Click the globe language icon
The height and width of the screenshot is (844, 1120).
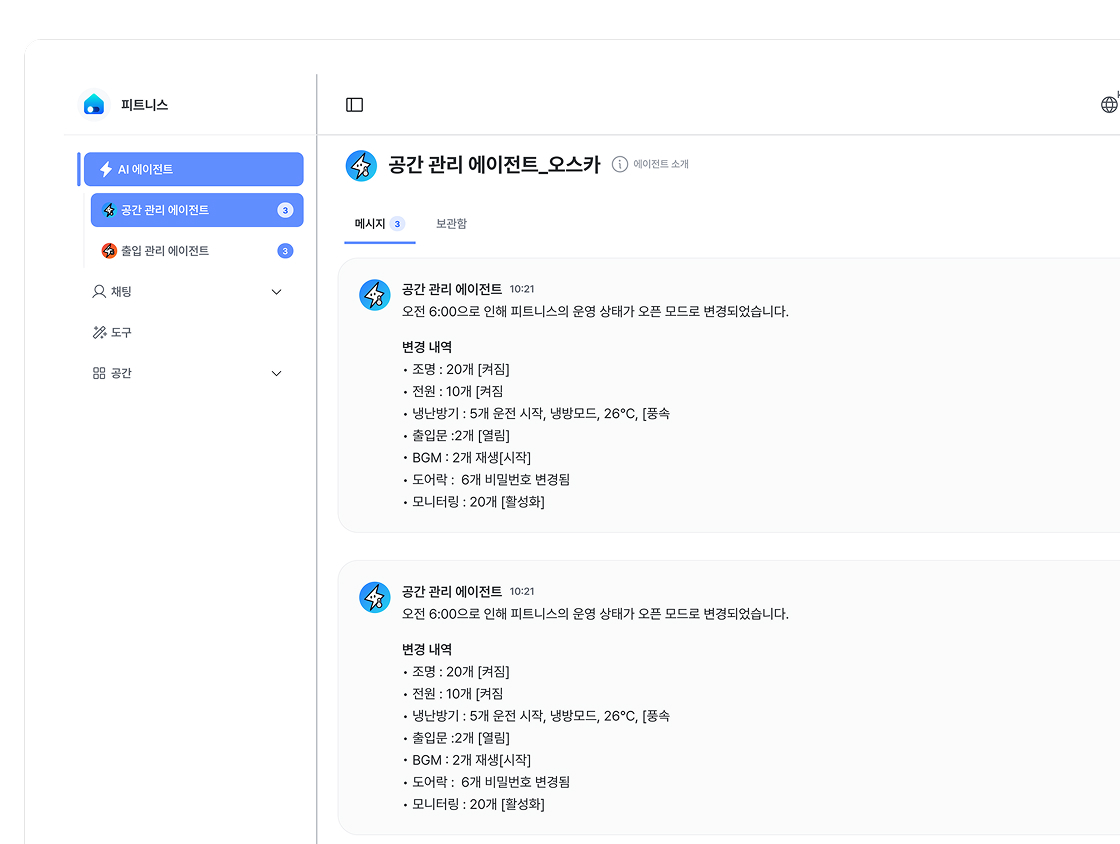[1108, 104]
